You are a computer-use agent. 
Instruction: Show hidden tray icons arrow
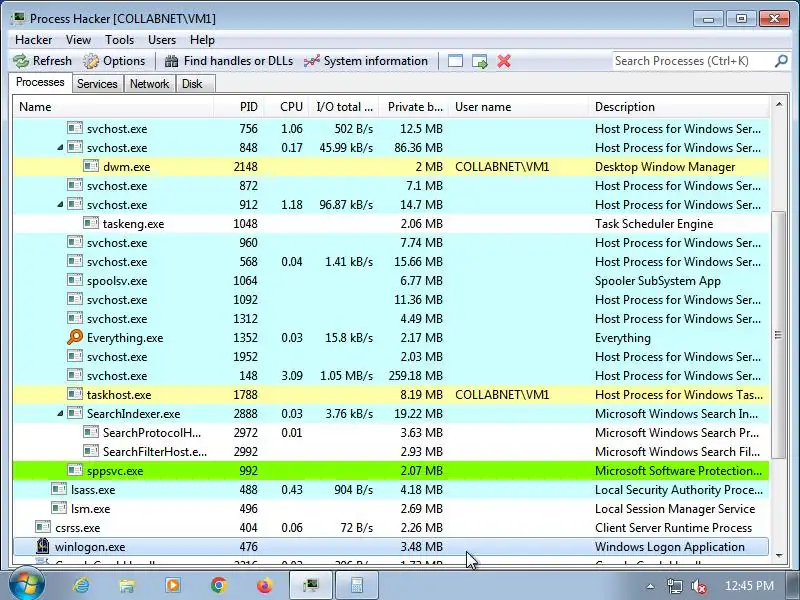(x=650, y=586)
